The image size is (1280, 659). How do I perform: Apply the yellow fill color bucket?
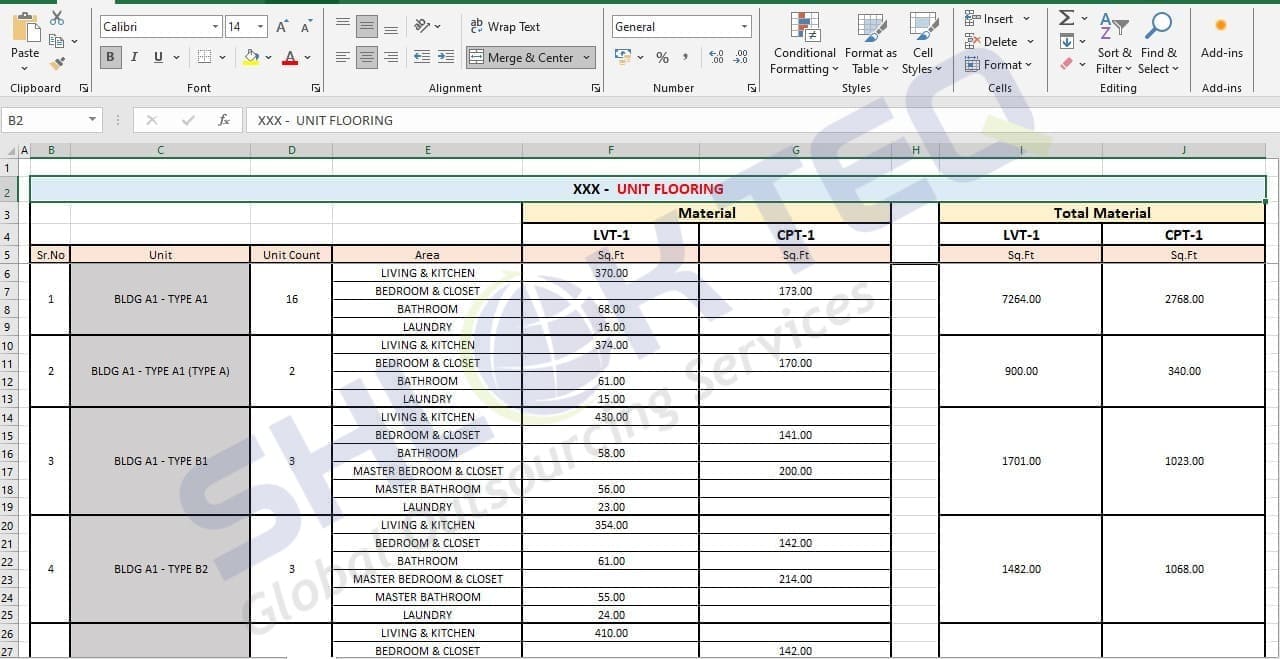(x=251, y=57)
